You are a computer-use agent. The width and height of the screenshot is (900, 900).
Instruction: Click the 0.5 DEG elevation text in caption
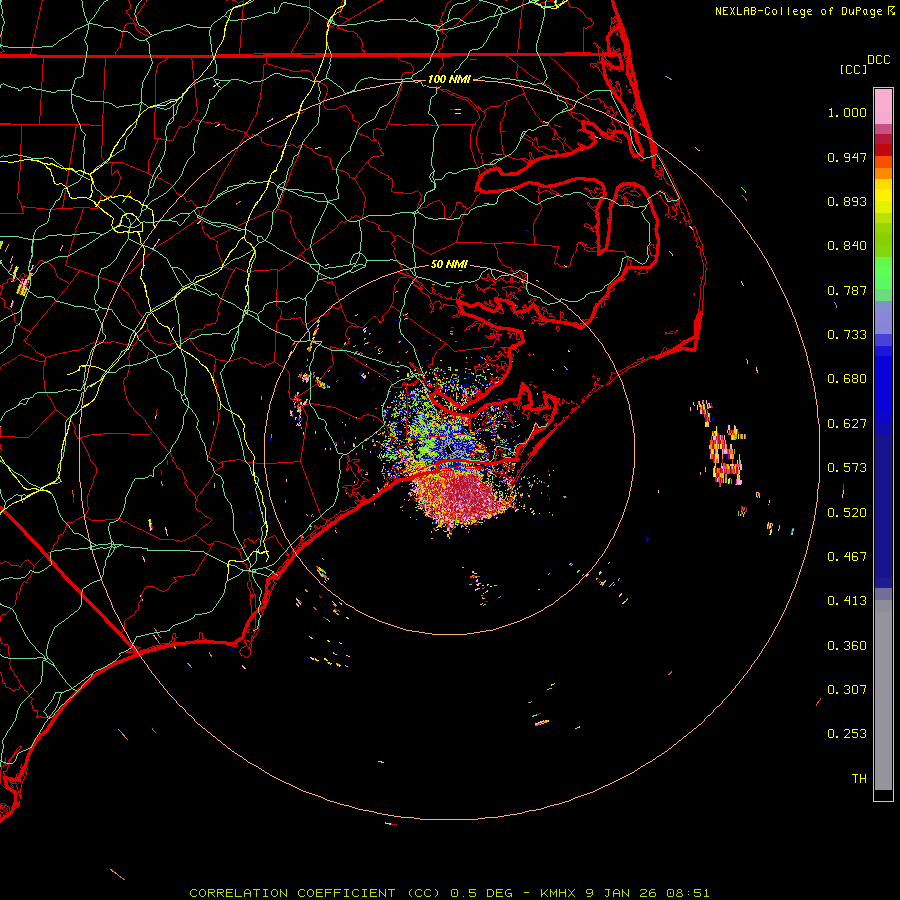(481, 893)
